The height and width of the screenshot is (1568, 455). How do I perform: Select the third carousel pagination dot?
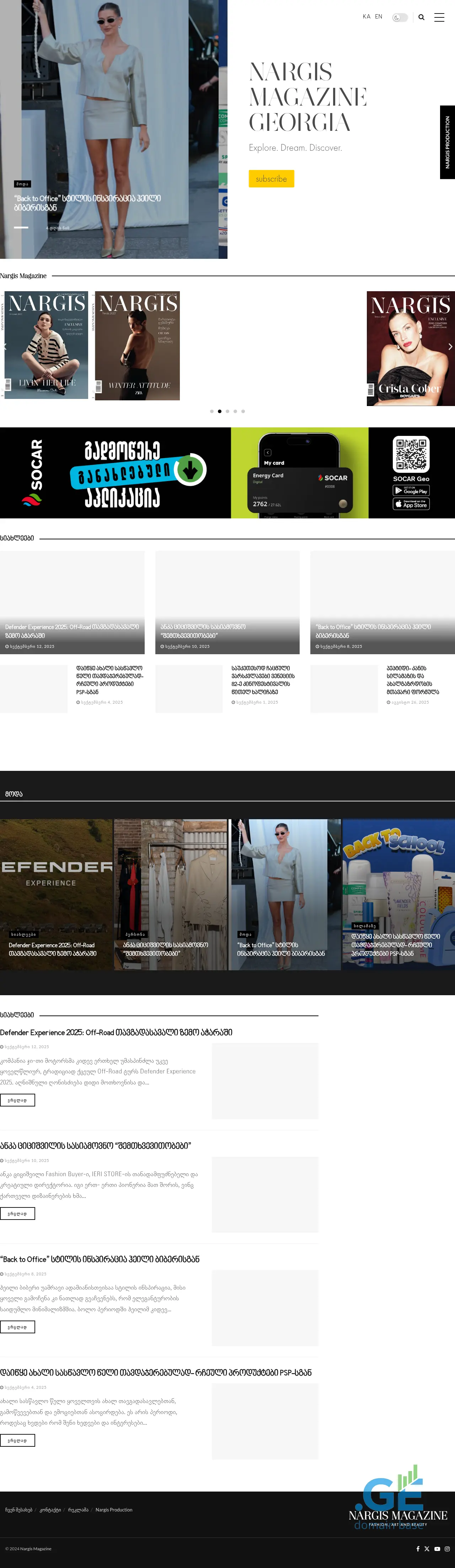coord(227,411)
